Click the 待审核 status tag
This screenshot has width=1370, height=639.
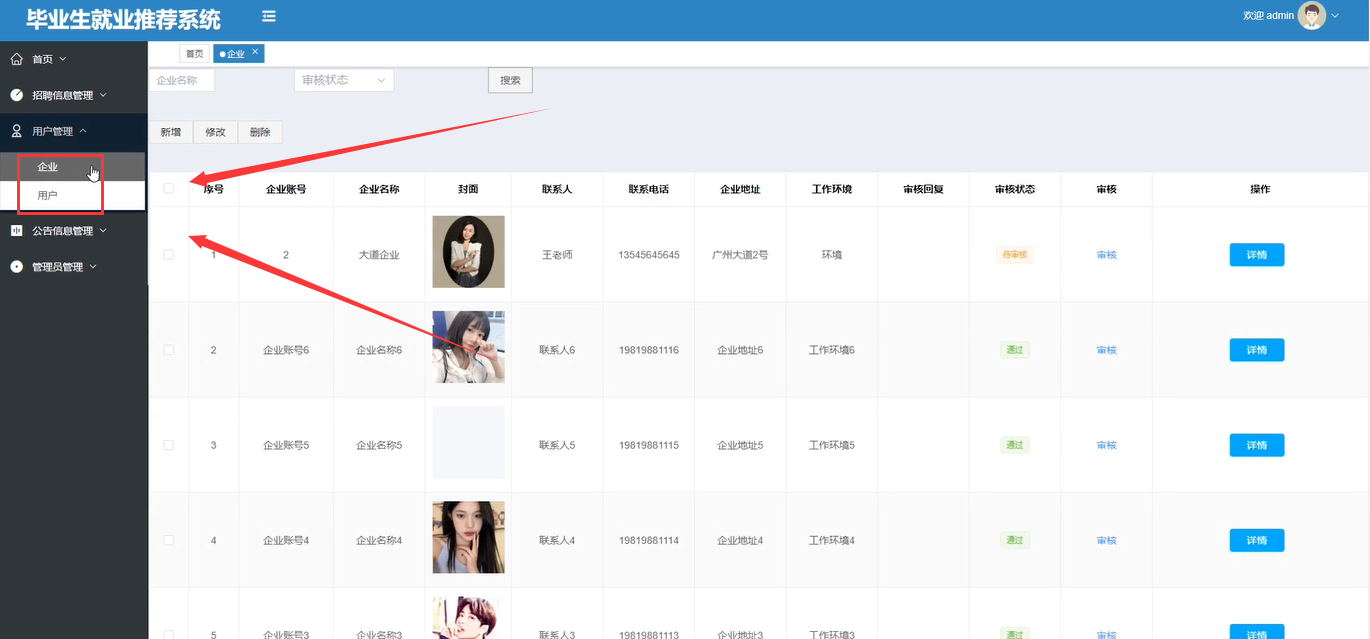(x=1014, y=255)
